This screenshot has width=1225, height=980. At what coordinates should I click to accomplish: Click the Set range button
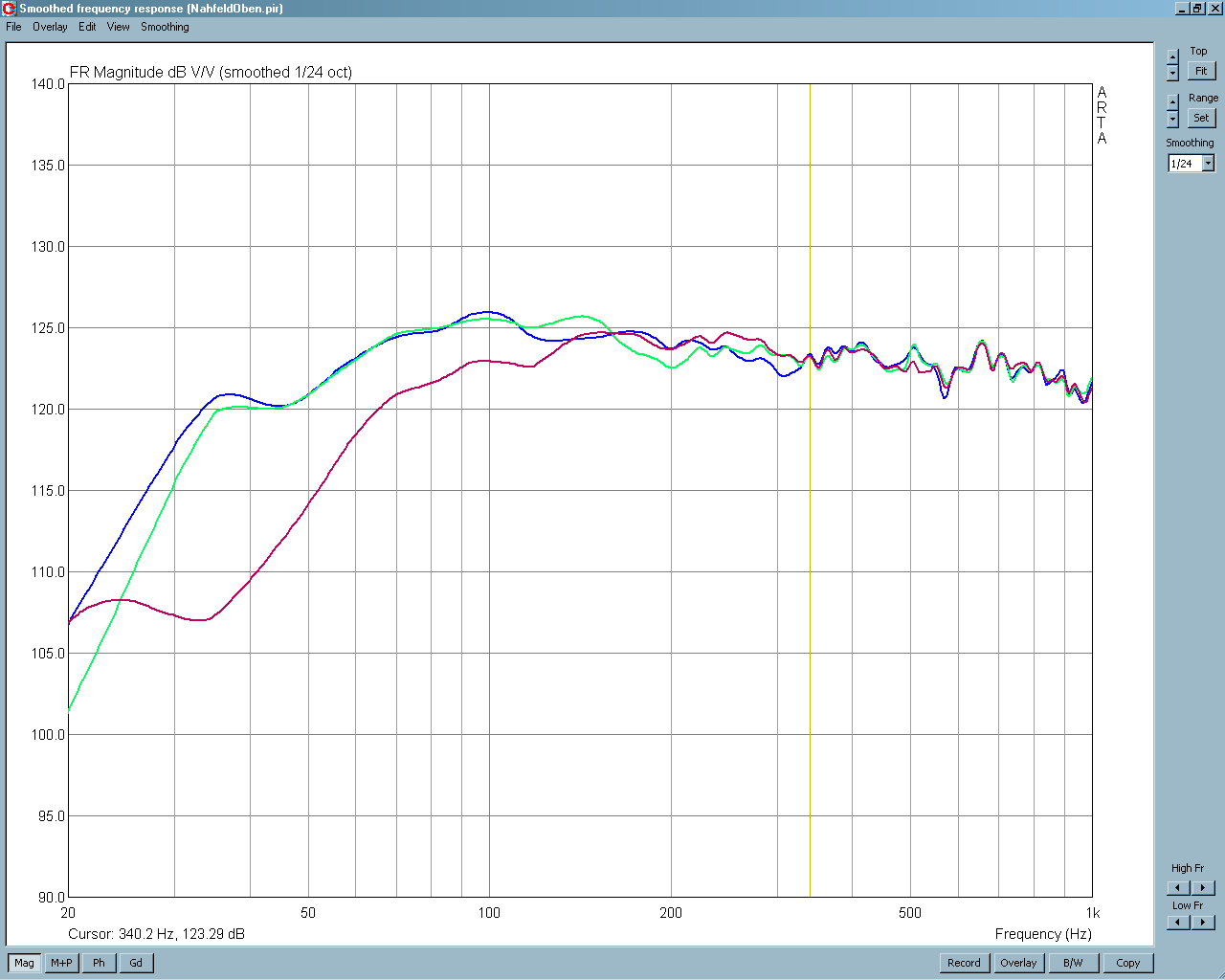(1201, 118)
